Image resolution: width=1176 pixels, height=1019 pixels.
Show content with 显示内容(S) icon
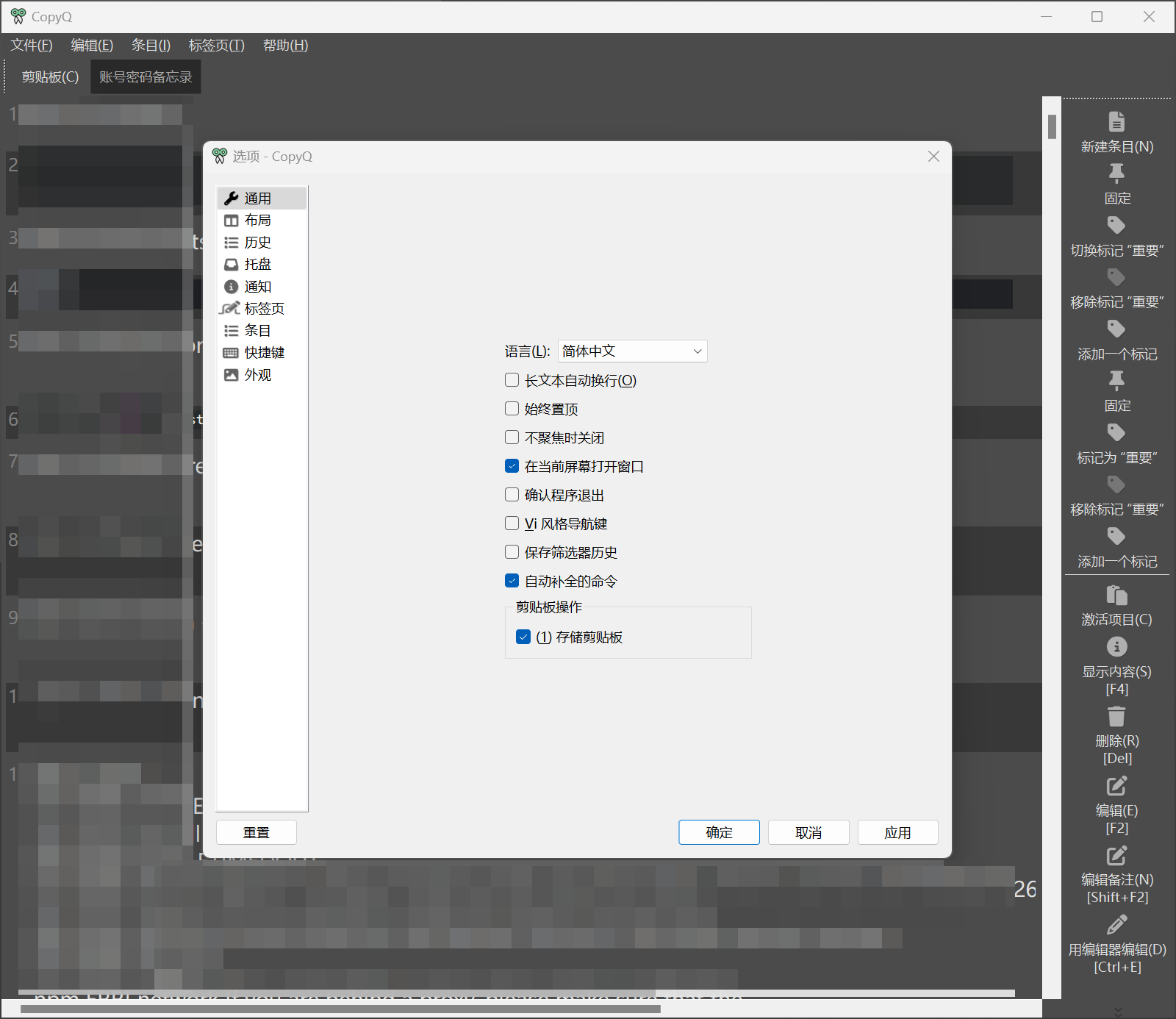point(1116,646)
